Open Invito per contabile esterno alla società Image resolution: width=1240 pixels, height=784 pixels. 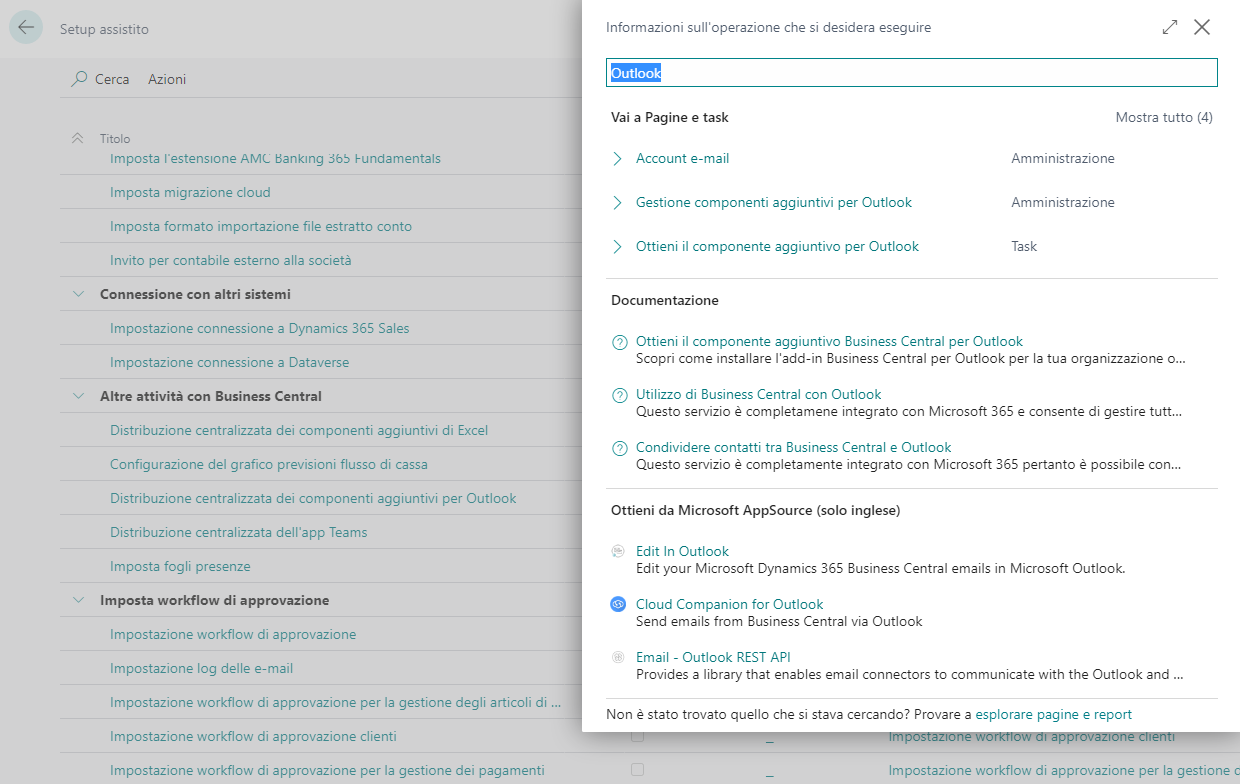tap(231, 260)
